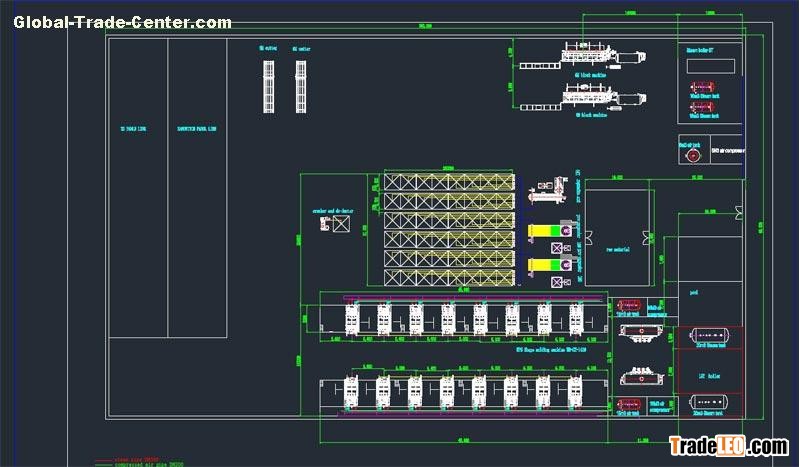Click the crusher and de-duster symbol
This screenshot has width=799, height=467.
[341, 226]
